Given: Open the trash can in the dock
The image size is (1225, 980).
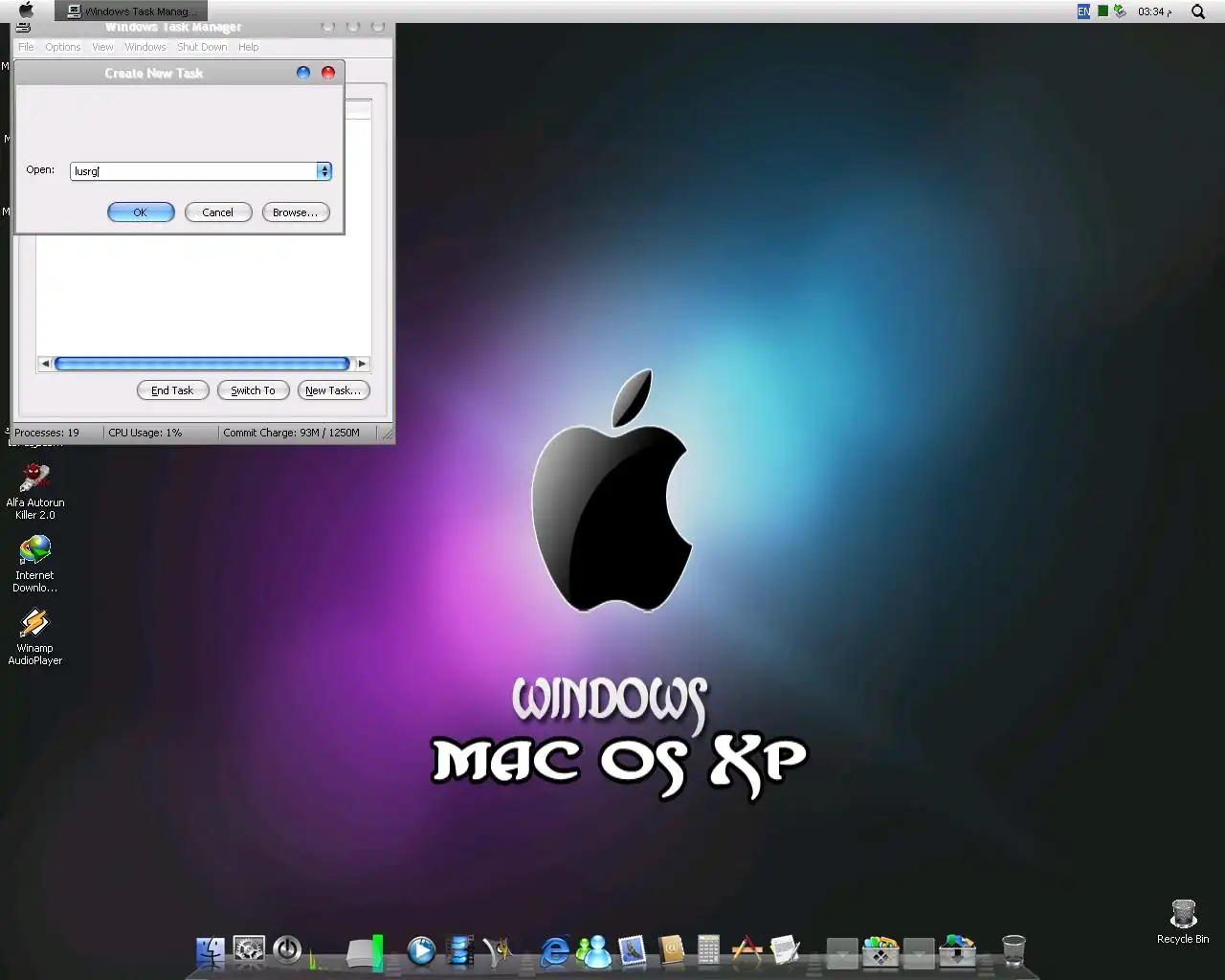Looking at the screenshot, I should (x=1013, y=950).
